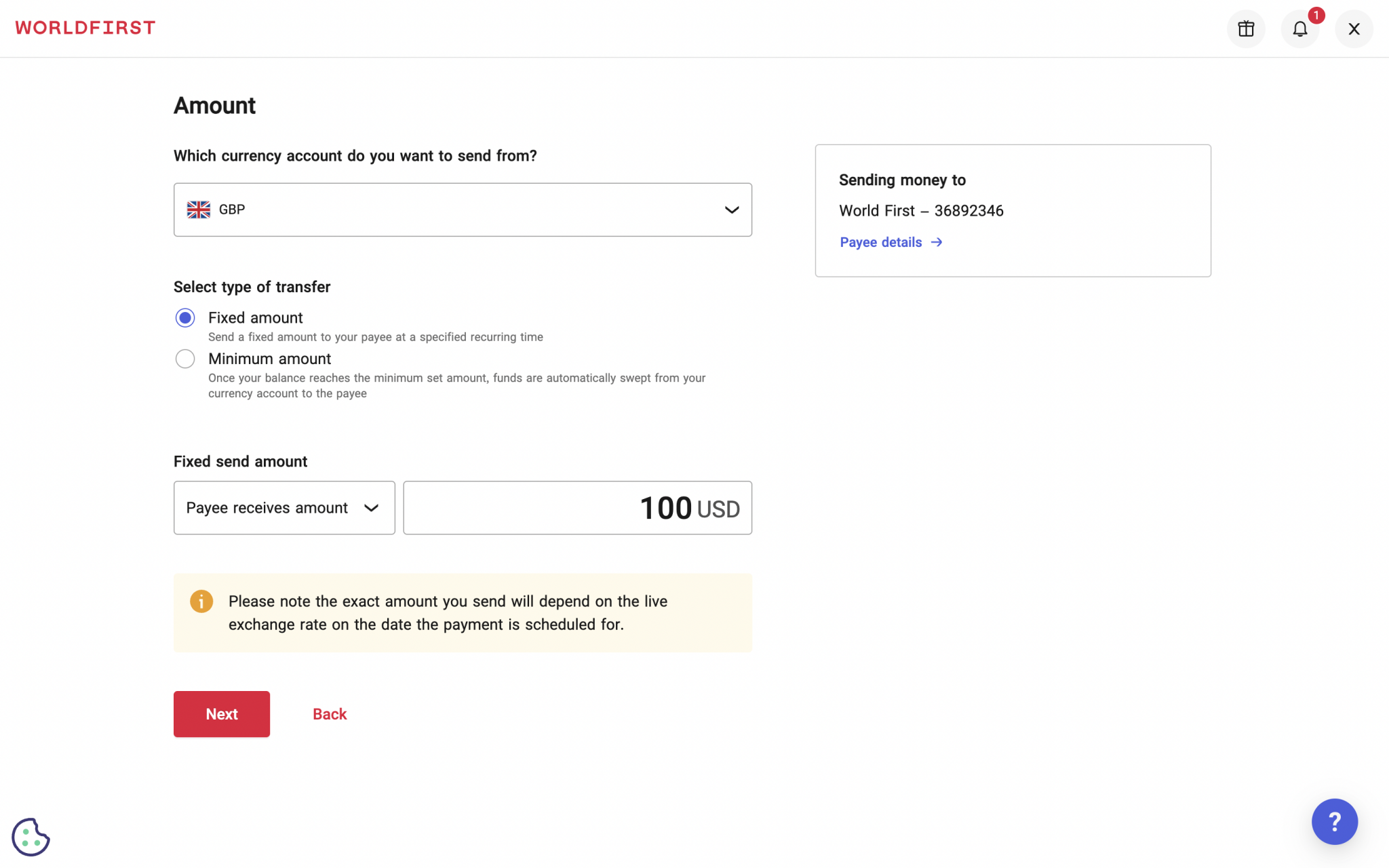The height and width of the screenshot is (868, 1389).
Task: Click the notification badge showing 1
Action: pos(1316,14)
